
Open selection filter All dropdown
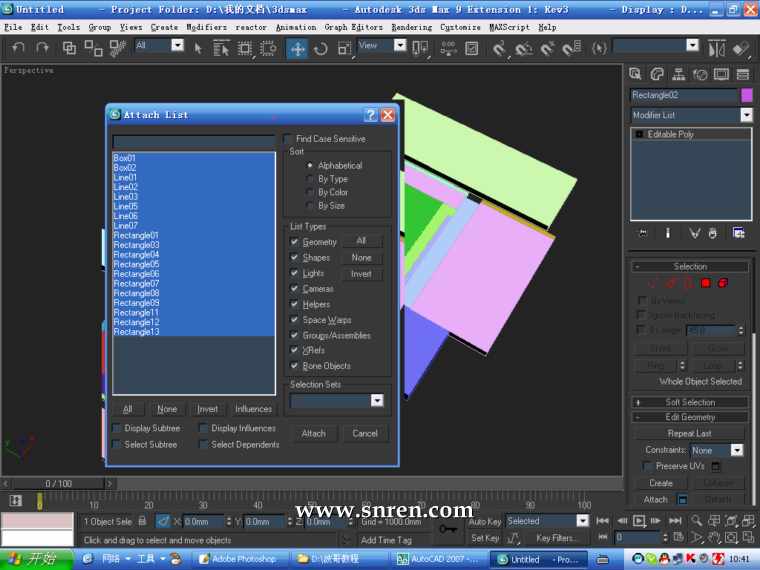(x=178, y=46)
